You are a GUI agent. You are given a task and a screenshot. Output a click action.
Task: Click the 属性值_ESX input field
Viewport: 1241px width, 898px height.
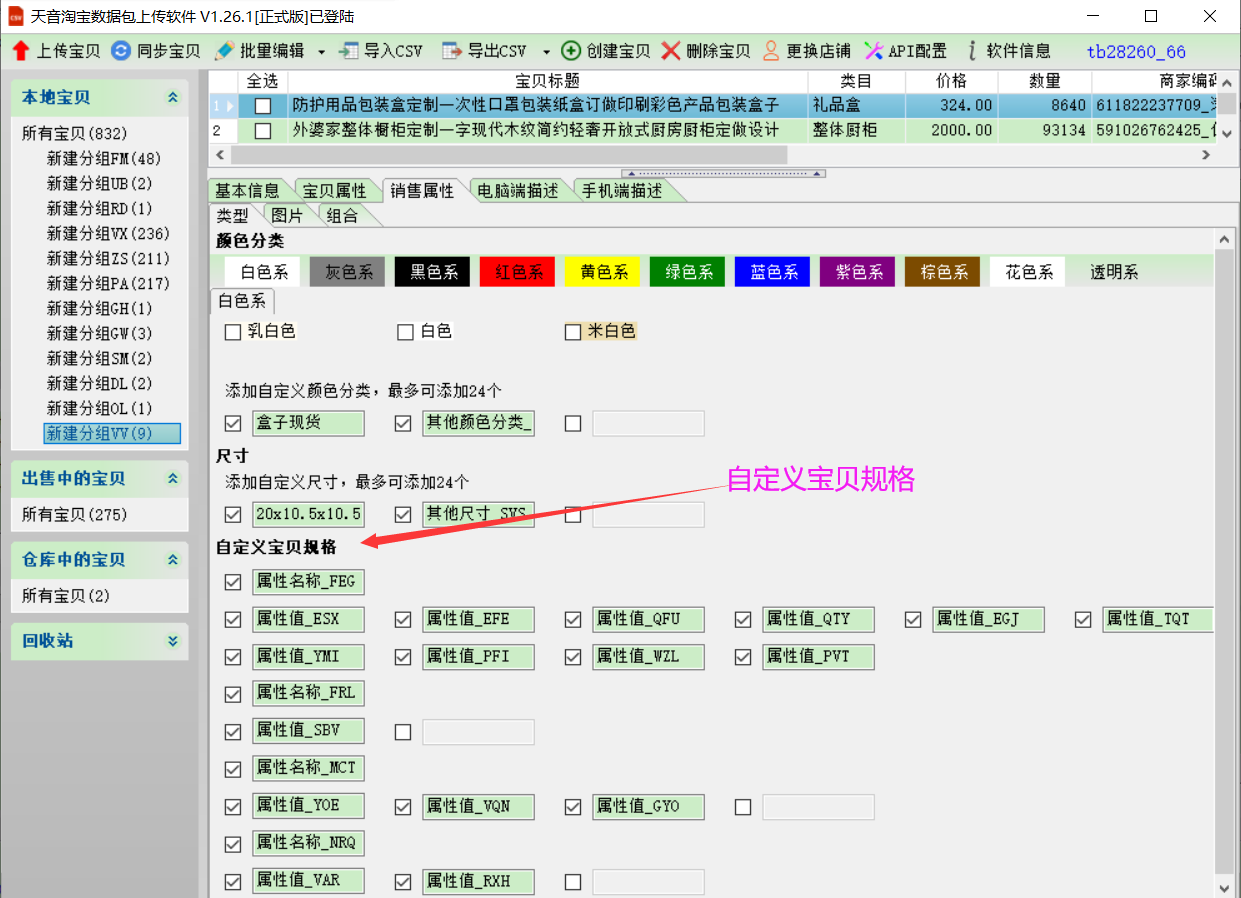[x=308, y=620]
